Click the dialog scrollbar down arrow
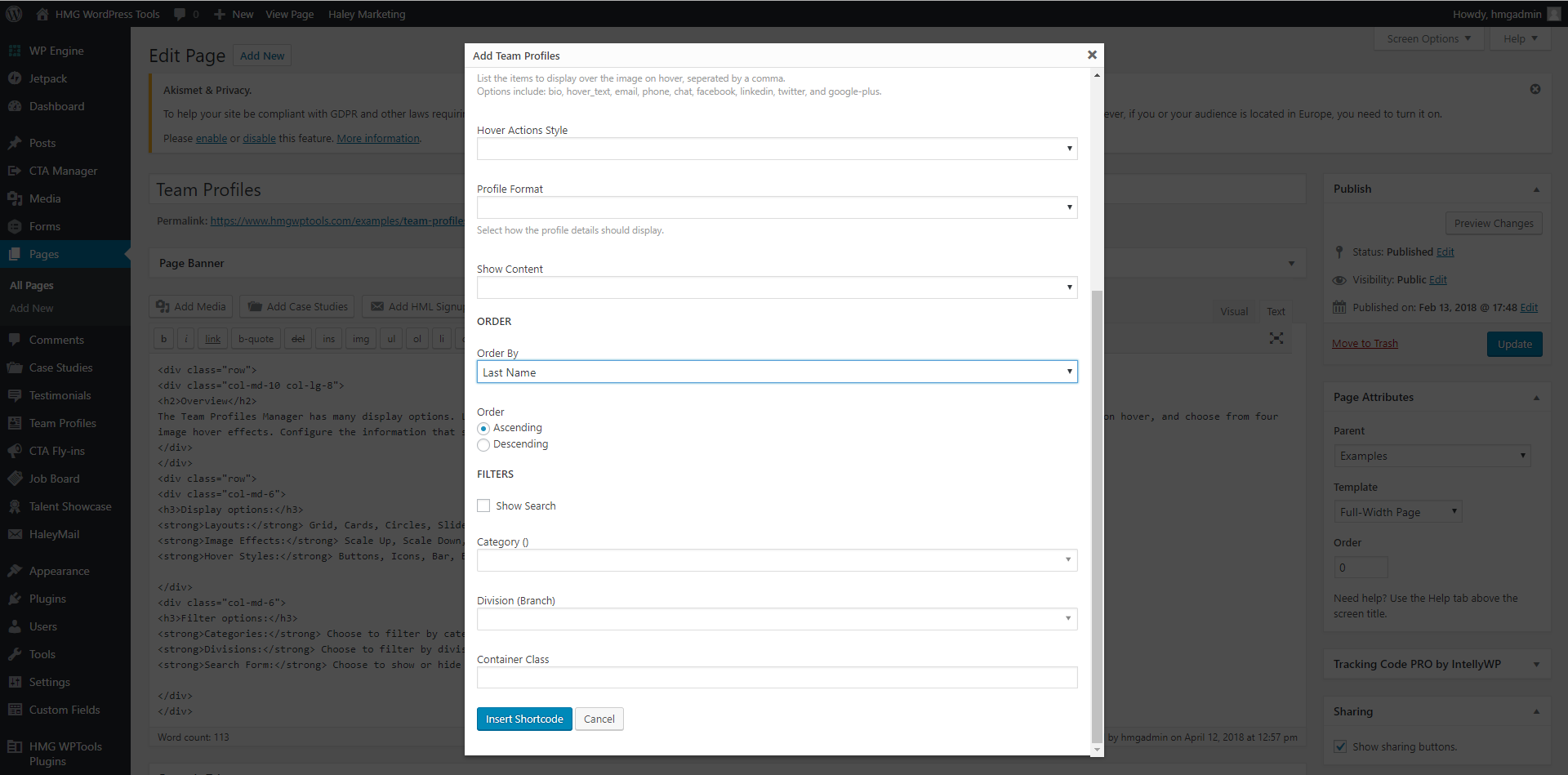Image resolution: width=1568 pixels, height=775 pixels. click(1097, 749)
